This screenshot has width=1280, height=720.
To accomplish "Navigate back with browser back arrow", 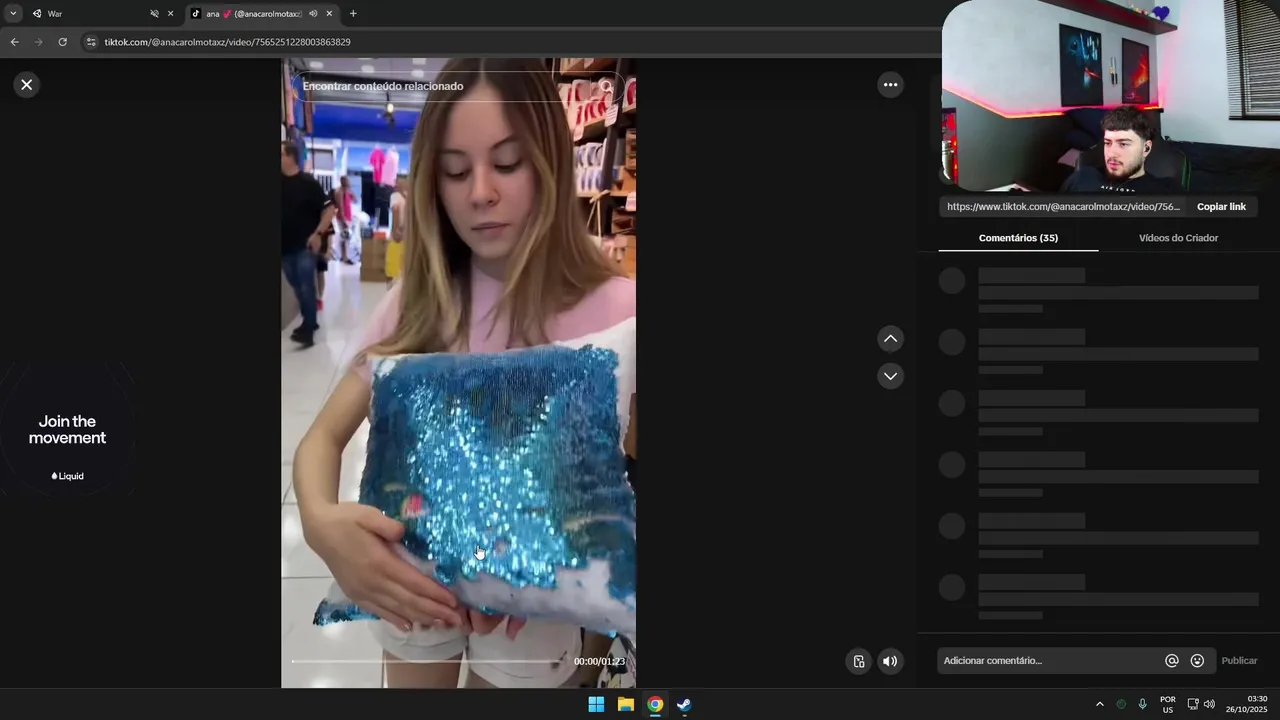I will pyautogui.click(x=14, y=42).
